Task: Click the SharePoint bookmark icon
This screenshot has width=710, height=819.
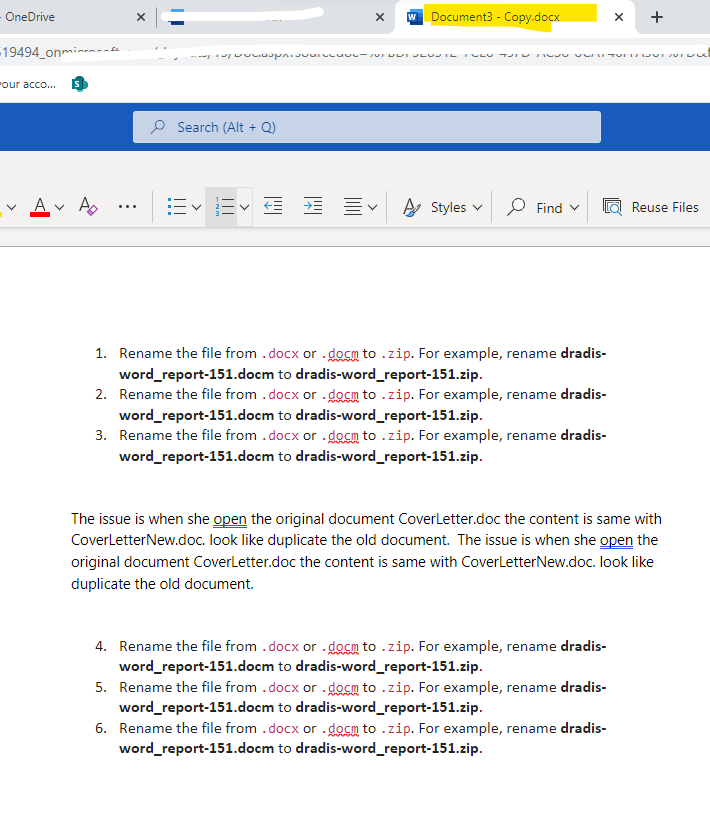Action: click(79, 84)
